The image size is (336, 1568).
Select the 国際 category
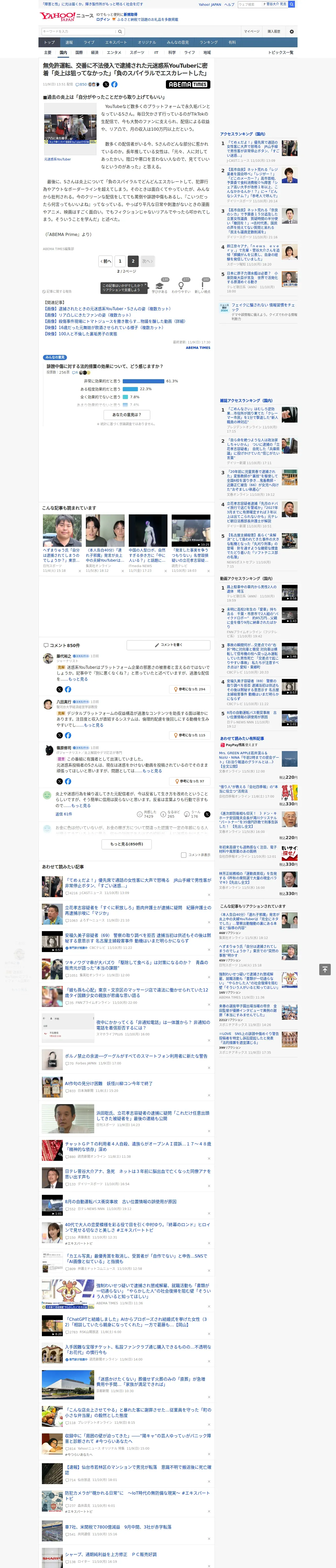(79, 52)
